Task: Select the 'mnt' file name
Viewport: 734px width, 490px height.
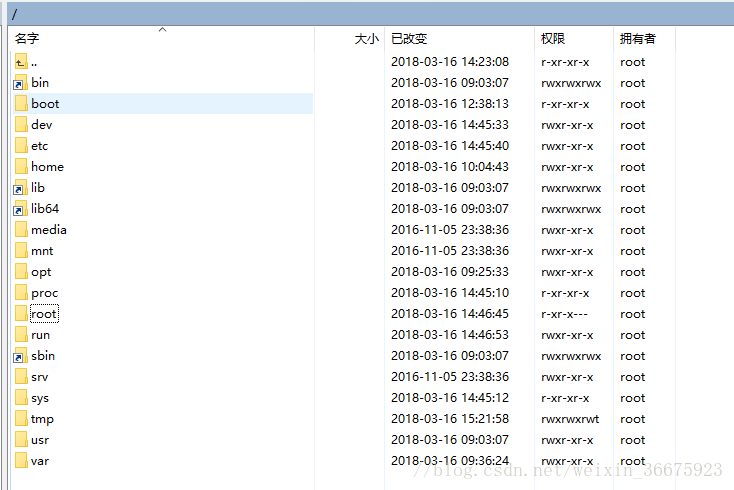Action: (42, 251)
